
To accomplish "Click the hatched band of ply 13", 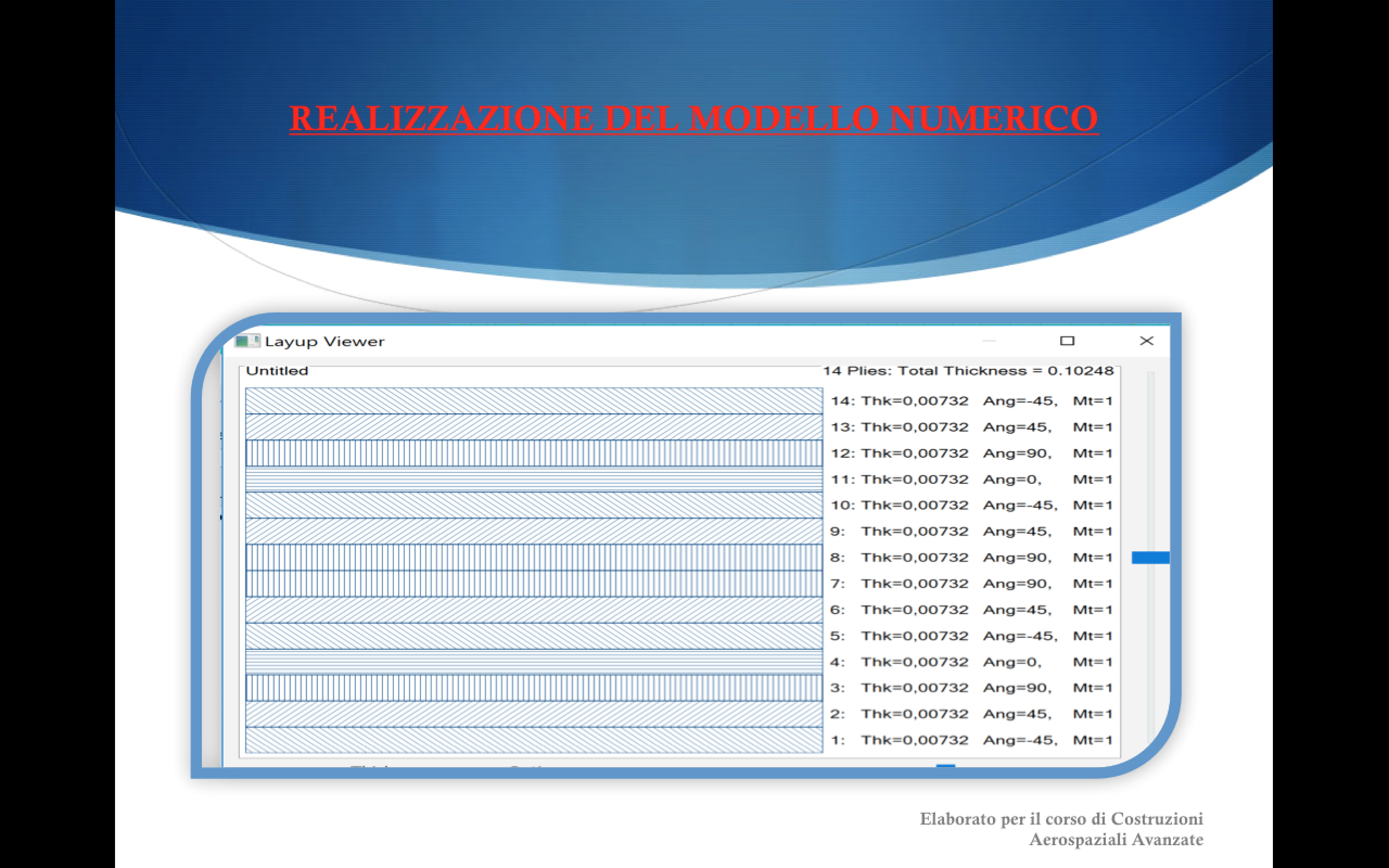I will click(x=534, y=427).
